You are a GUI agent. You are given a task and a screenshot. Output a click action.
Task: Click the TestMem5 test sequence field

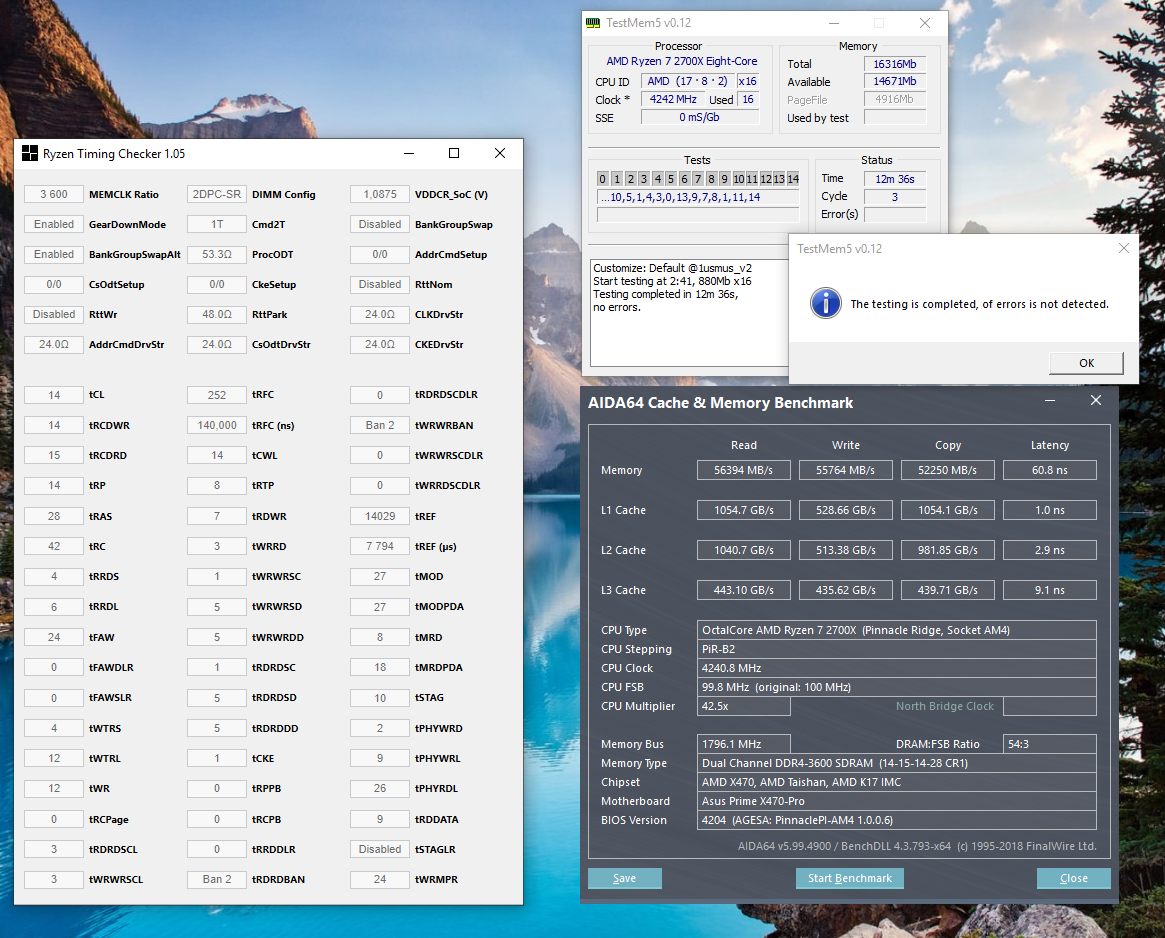pos(698,197)
